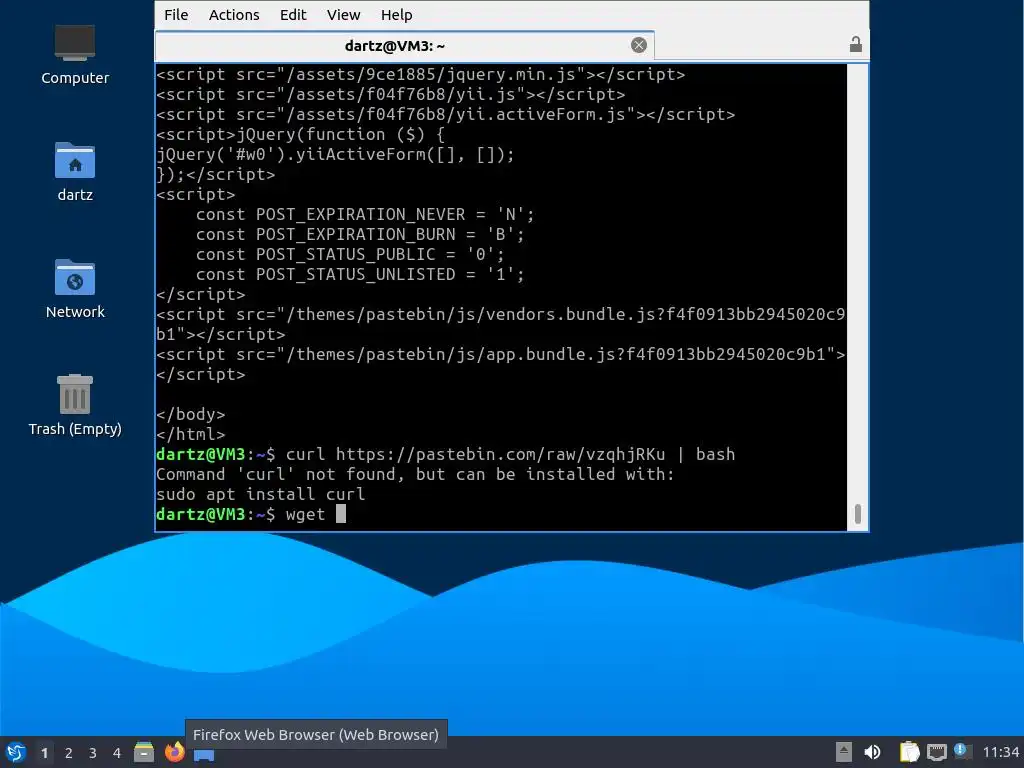
Task: Click the "Command 'curl' not found" line
Action: pos(415,474)
